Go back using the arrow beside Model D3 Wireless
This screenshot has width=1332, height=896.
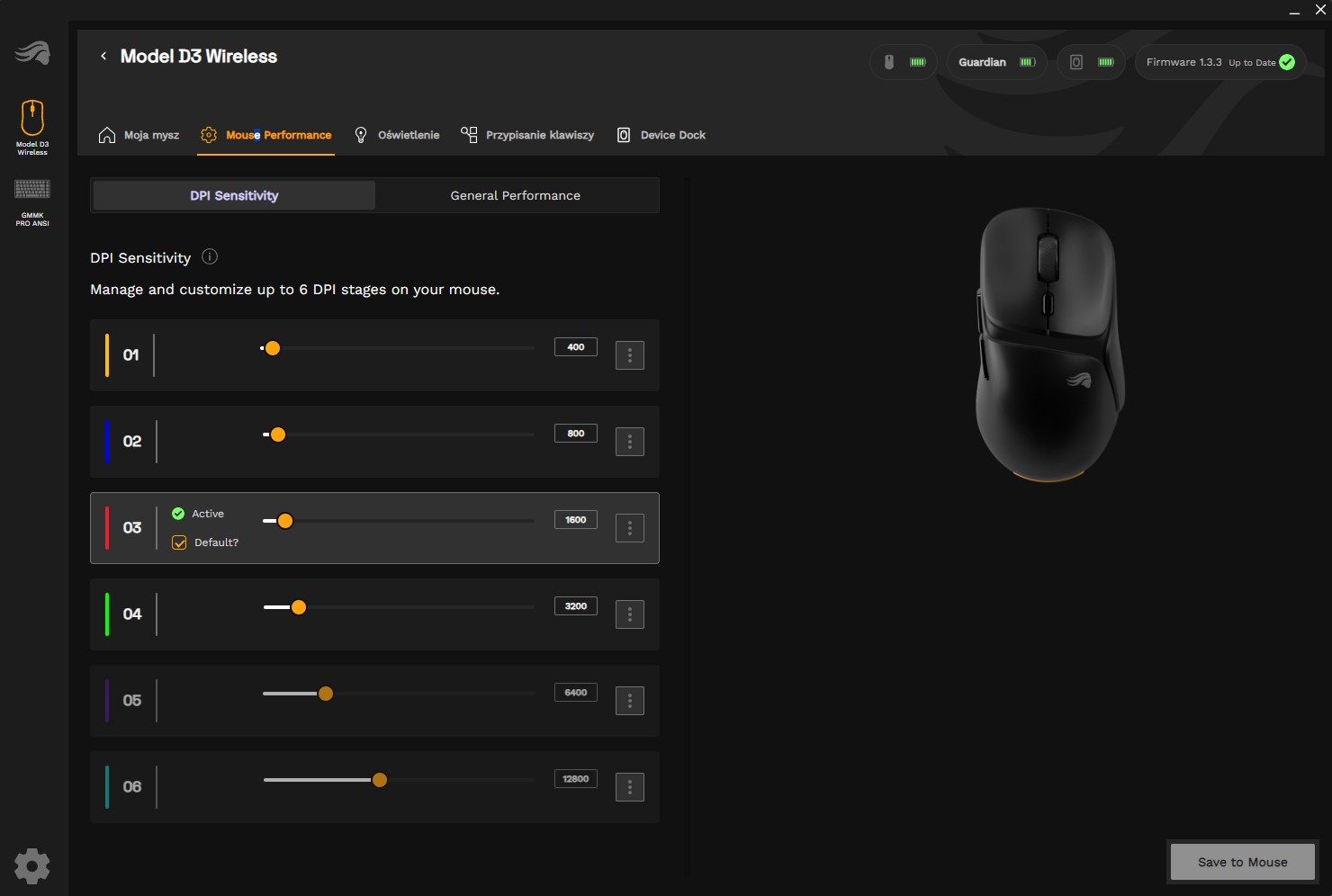click(x=103, y=56)
